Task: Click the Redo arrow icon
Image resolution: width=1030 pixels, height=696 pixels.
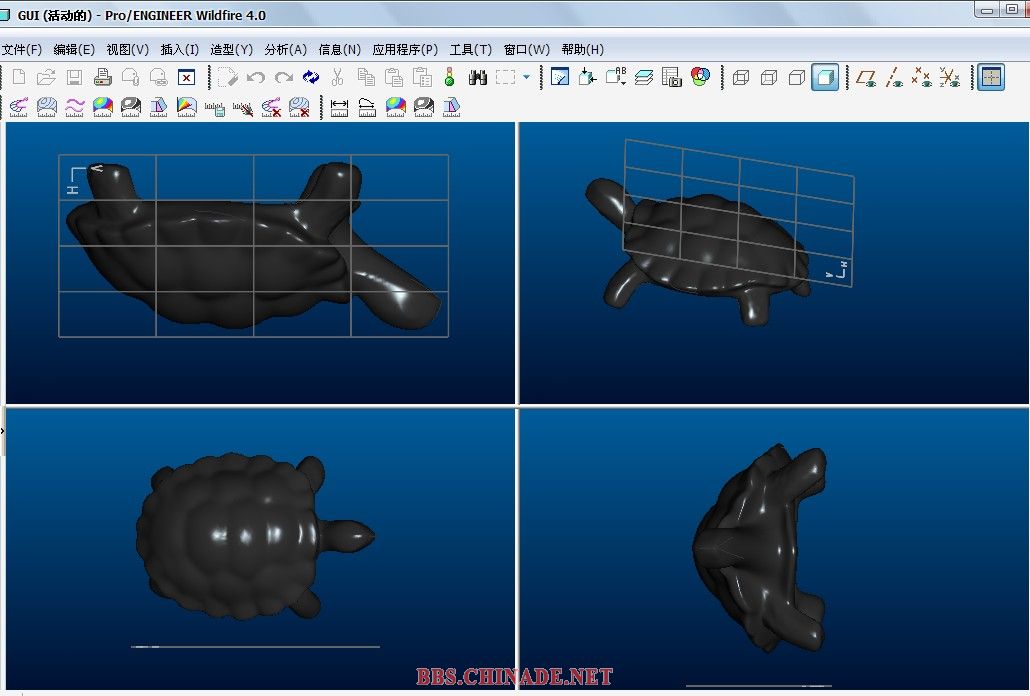Action: 284,77
